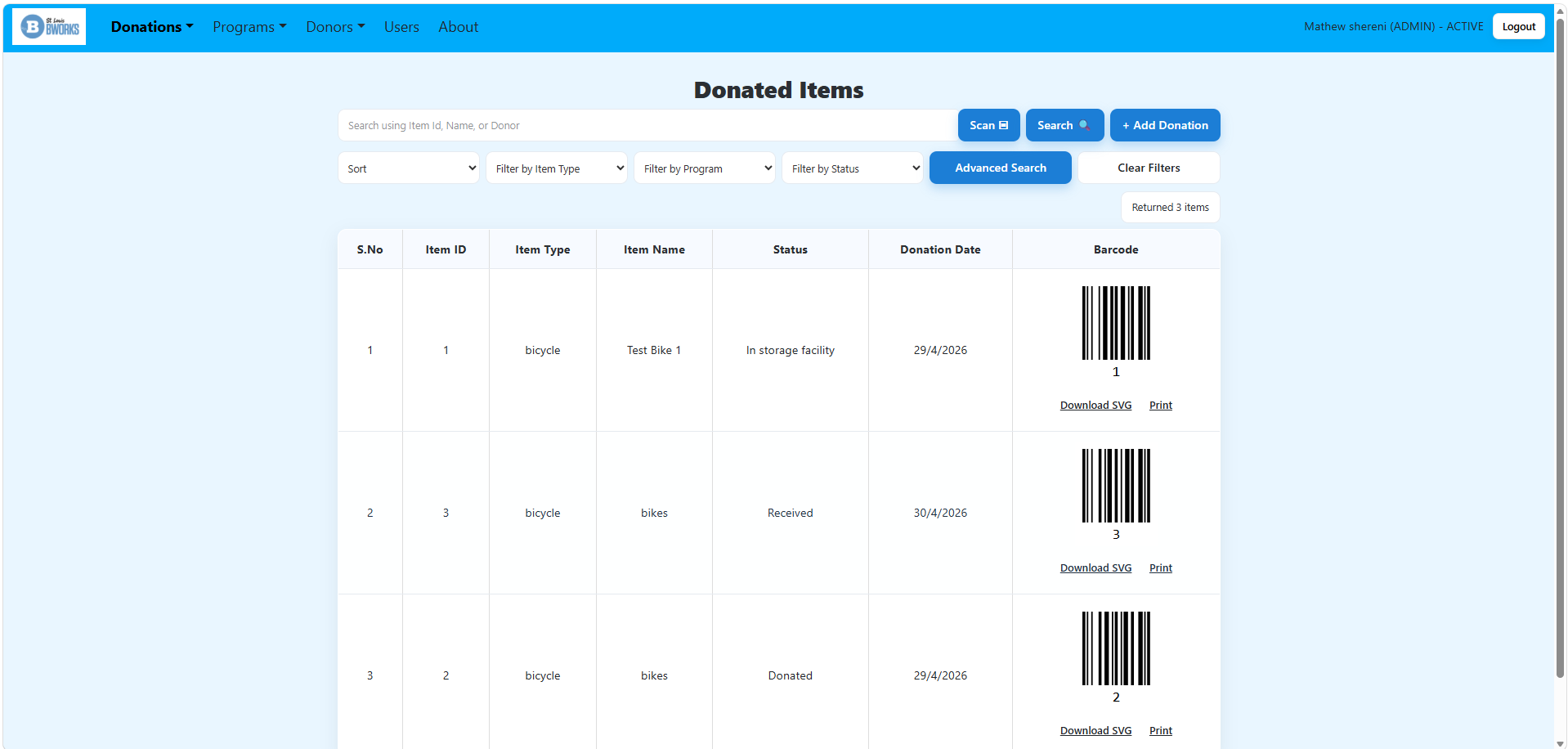Click the page scrollbar down arrow

pyautogui.click(x=1561, y=743)
